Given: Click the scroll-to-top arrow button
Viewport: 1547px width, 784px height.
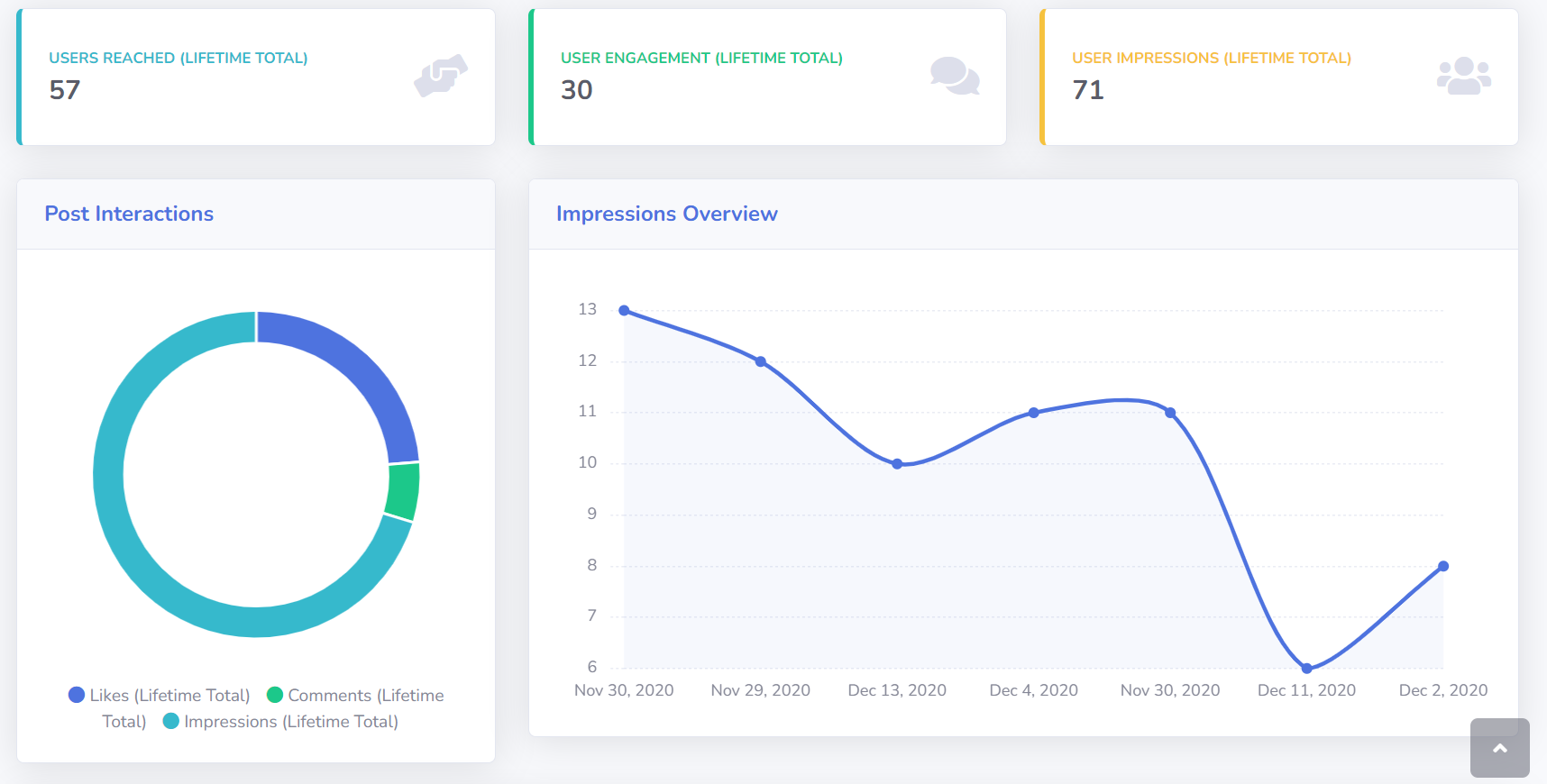Looking at the screenshot, I should point(1500,748).
